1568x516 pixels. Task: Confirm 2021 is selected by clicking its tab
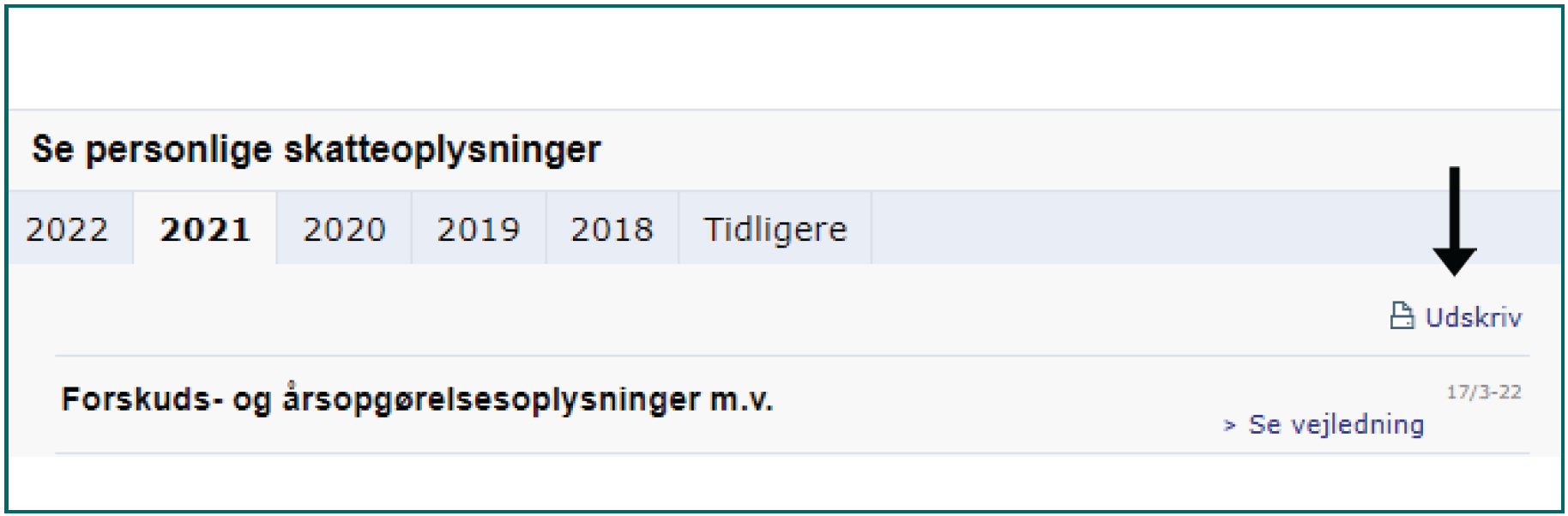point(206,229)
